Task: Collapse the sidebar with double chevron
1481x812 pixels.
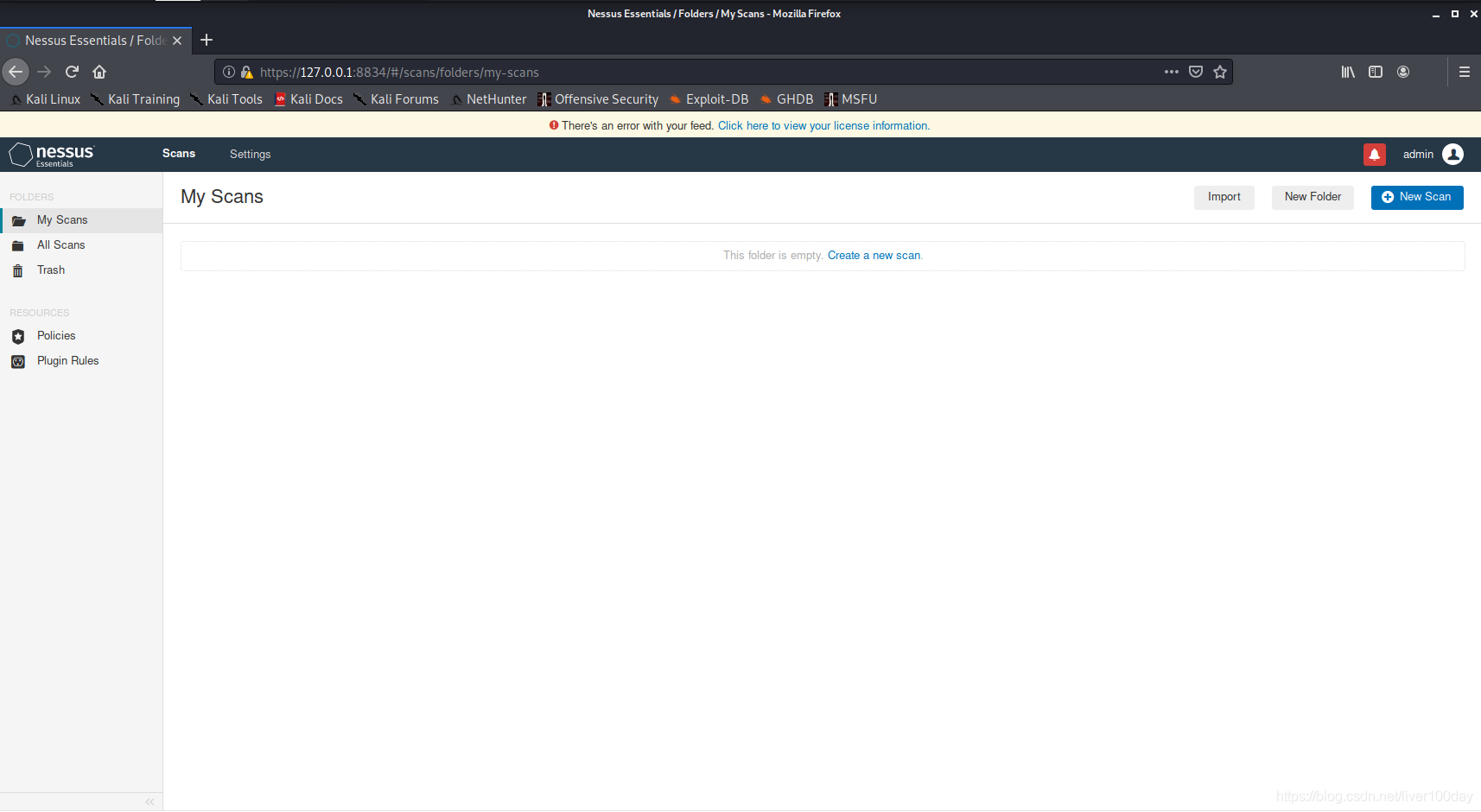Action: [x=149, y=802]
